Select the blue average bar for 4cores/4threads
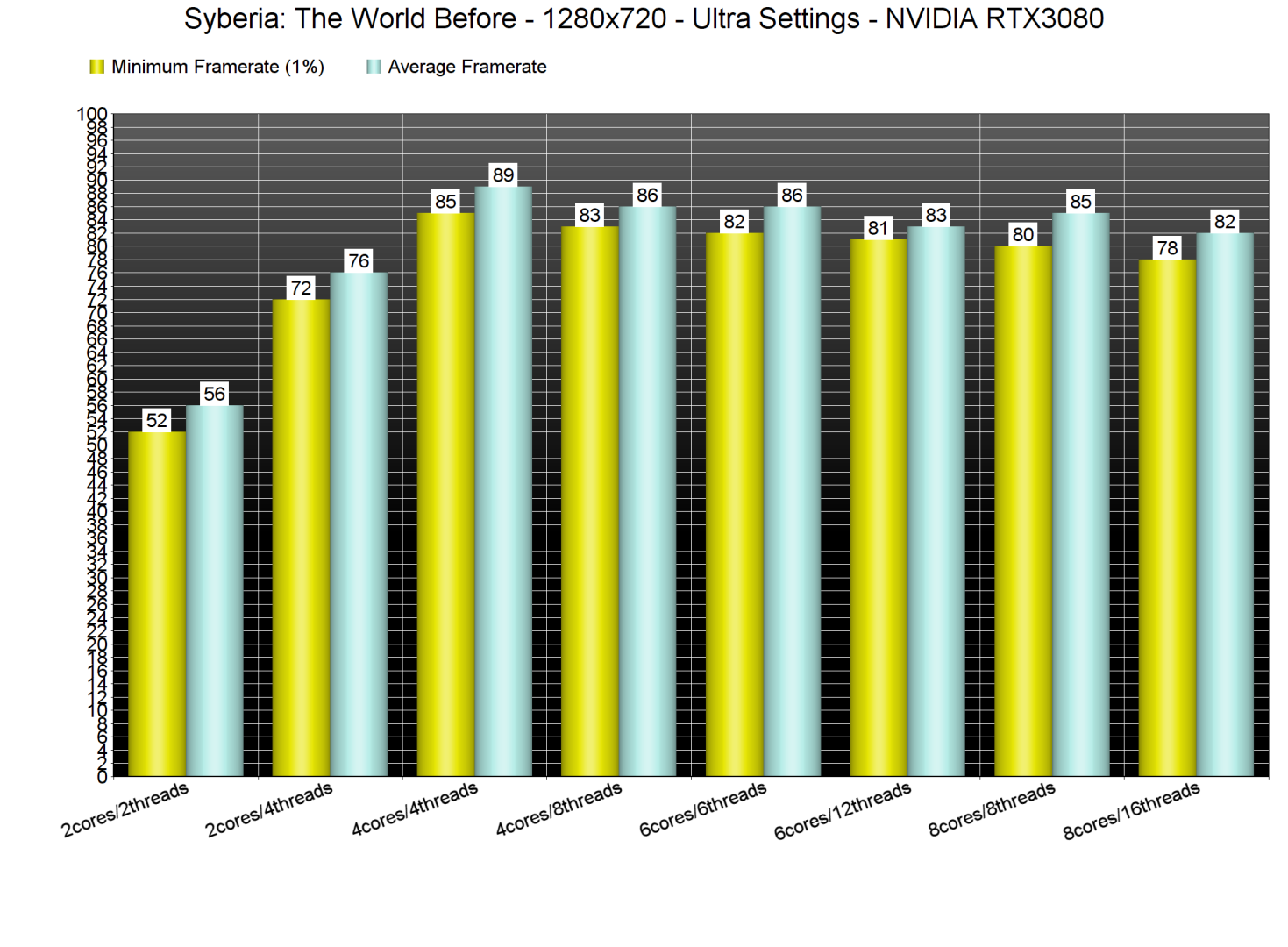This screenshot has height=947, width=1288. (x=503, y=481)
